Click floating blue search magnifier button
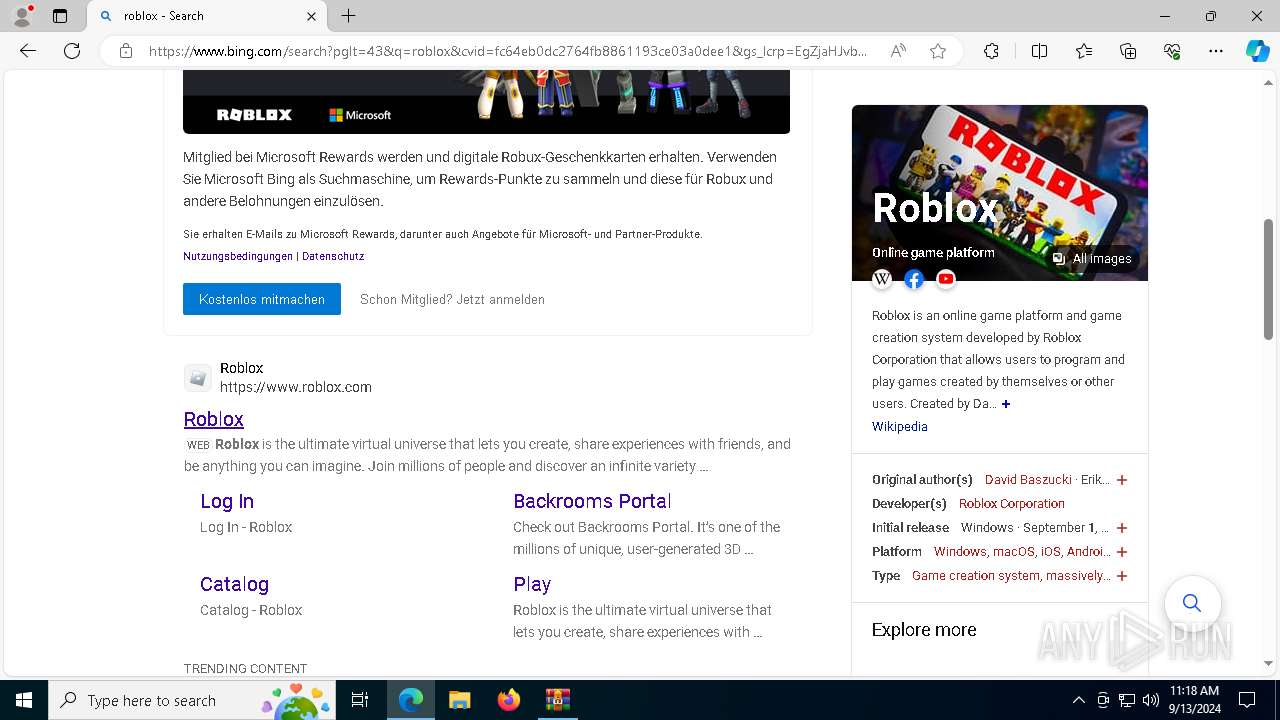This screenshot has height=720, width=1280. click(1192, 603)
